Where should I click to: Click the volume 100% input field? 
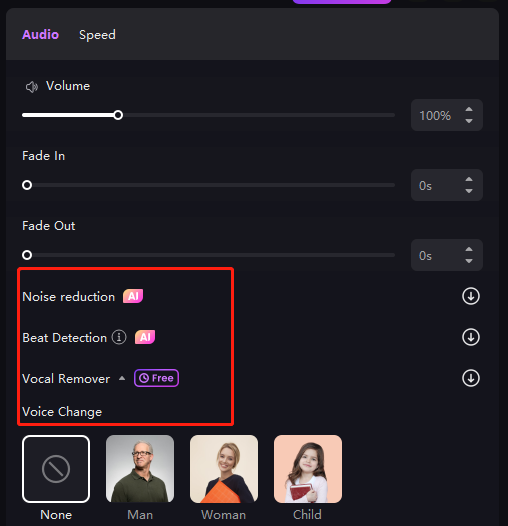click(447, 115)
